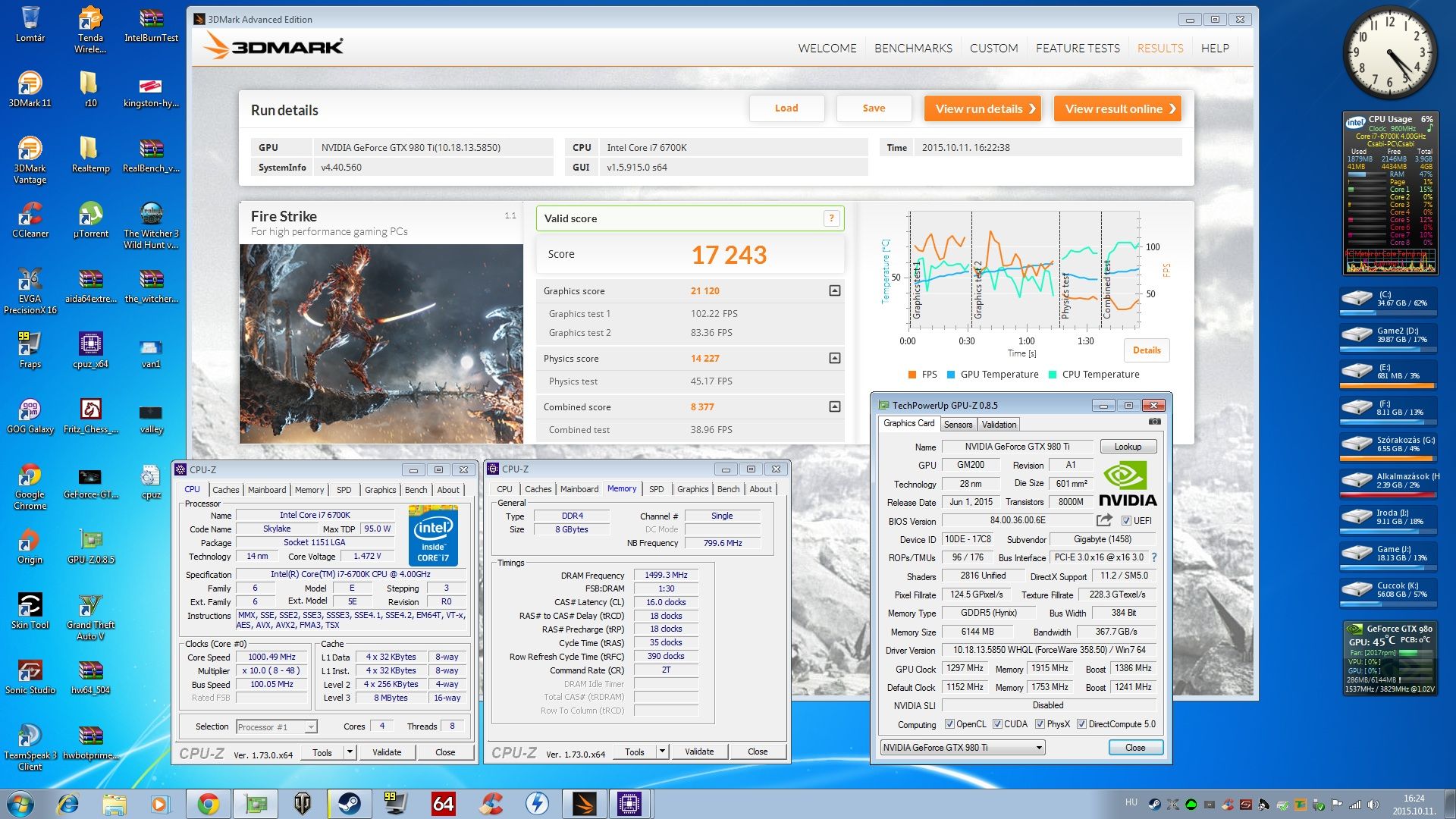This screenshot has height=819, width=1456.
Task: Click the Details button under the chart
Action: 1146,350
